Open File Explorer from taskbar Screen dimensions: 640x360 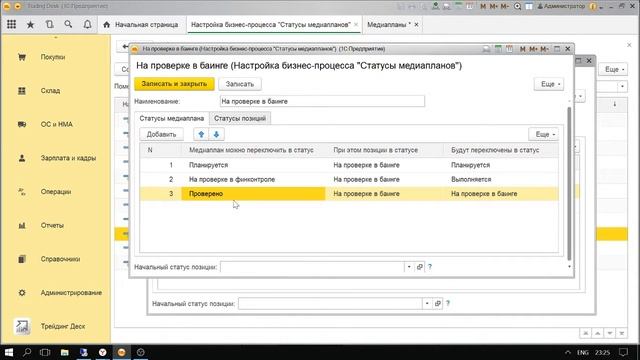point(64,352)
